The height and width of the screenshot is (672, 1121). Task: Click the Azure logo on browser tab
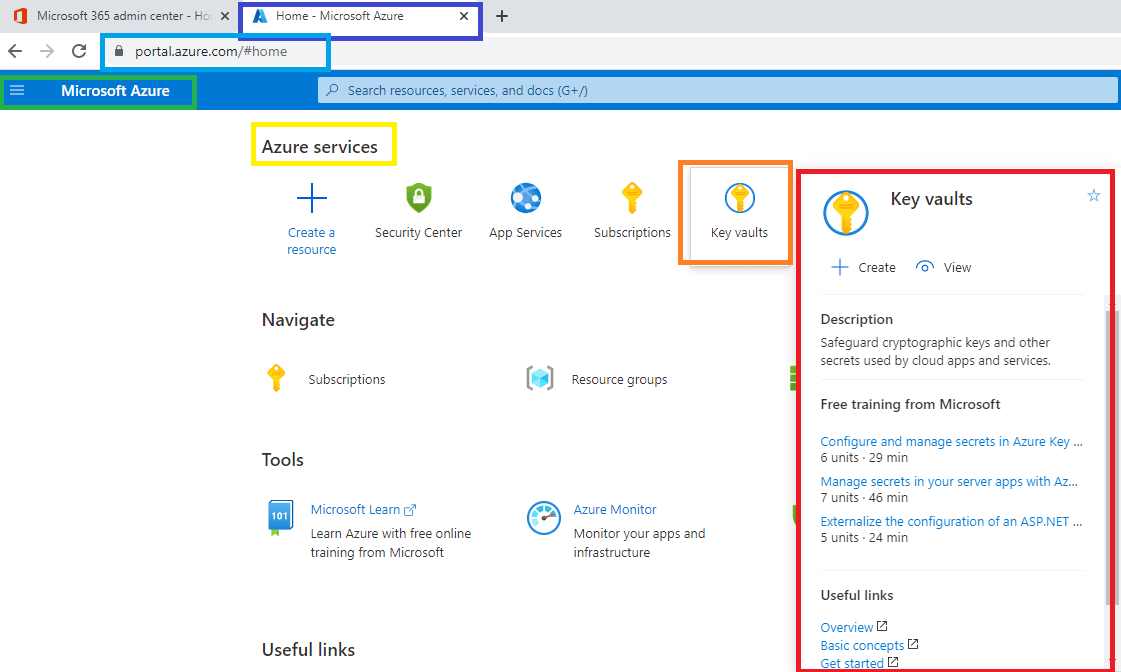click(x=260, y=16)
